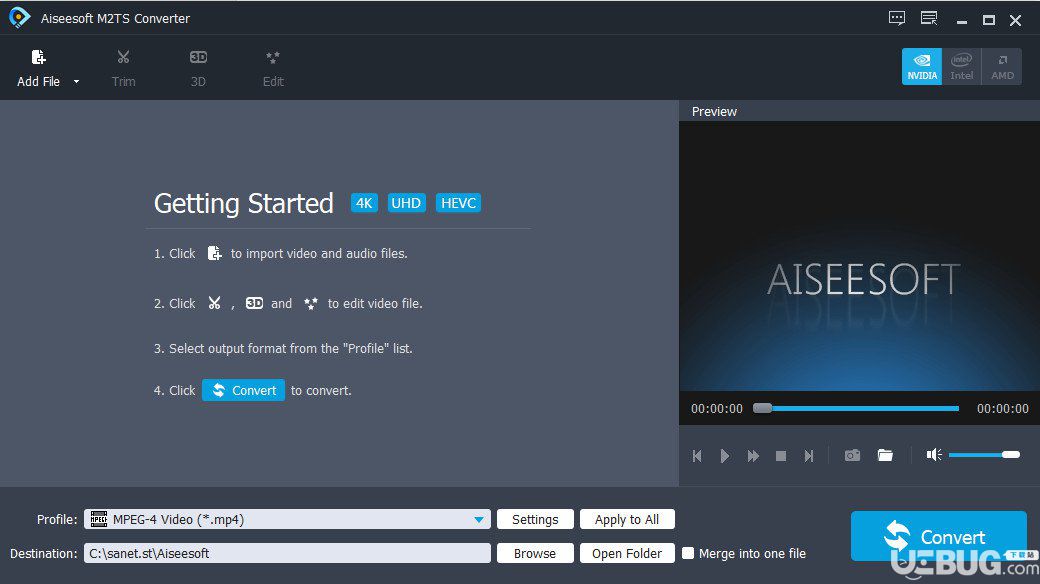This screenshot has height=584, width=1040.
Task: Click the effects sparkle icon in step 2
Action: click(x=310, y=303)
